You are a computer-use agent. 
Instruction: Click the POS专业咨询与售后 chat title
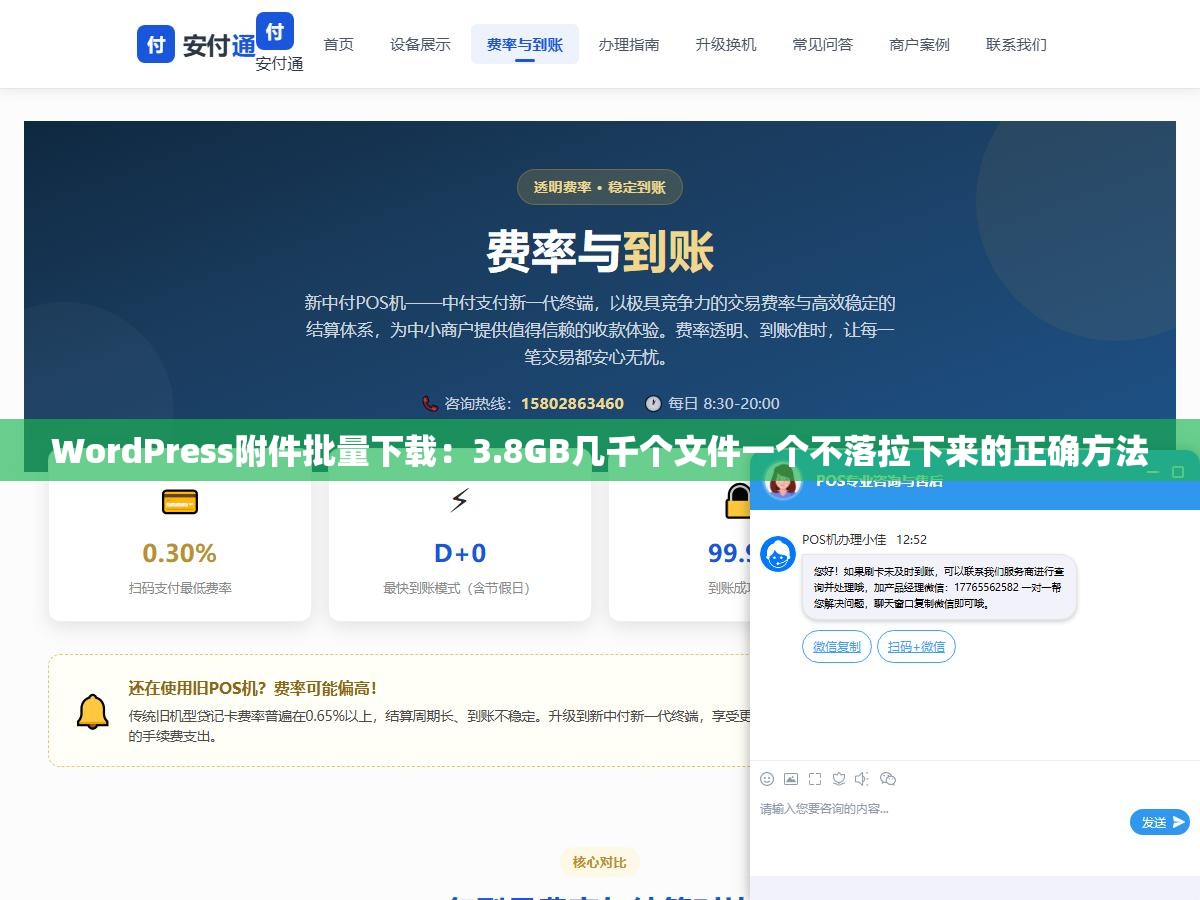coord(879,481)
